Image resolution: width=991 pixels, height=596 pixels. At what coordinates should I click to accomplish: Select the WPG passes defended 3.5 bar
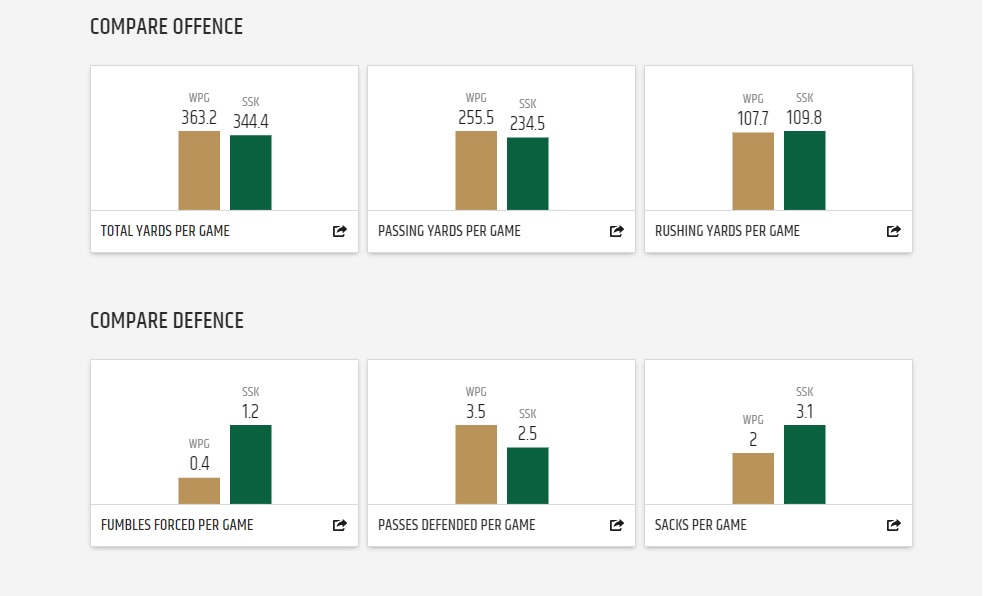476,464
